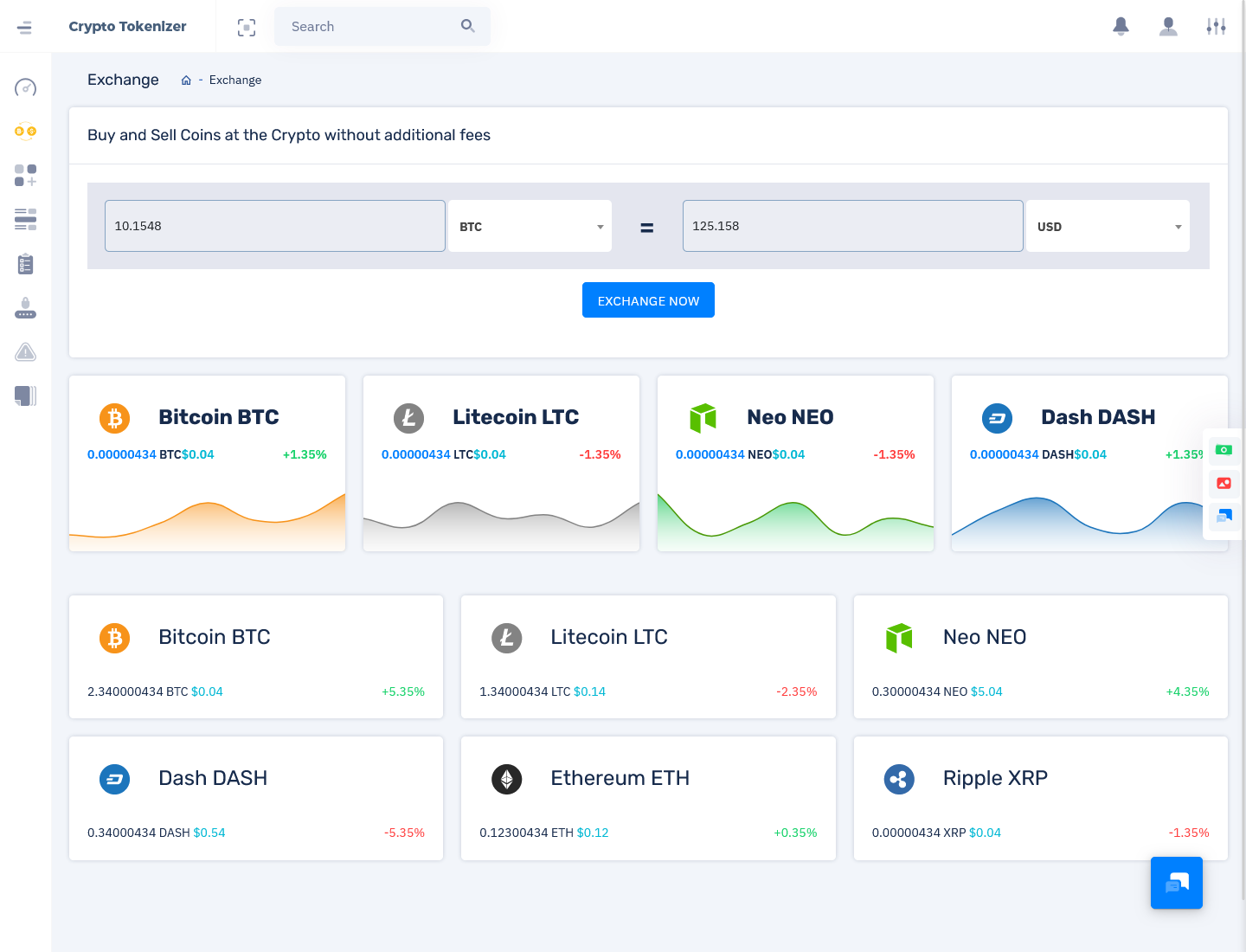The image size is (1246, 952).
Task: Open the user profile icon
Action: (x=1168, y=27)
